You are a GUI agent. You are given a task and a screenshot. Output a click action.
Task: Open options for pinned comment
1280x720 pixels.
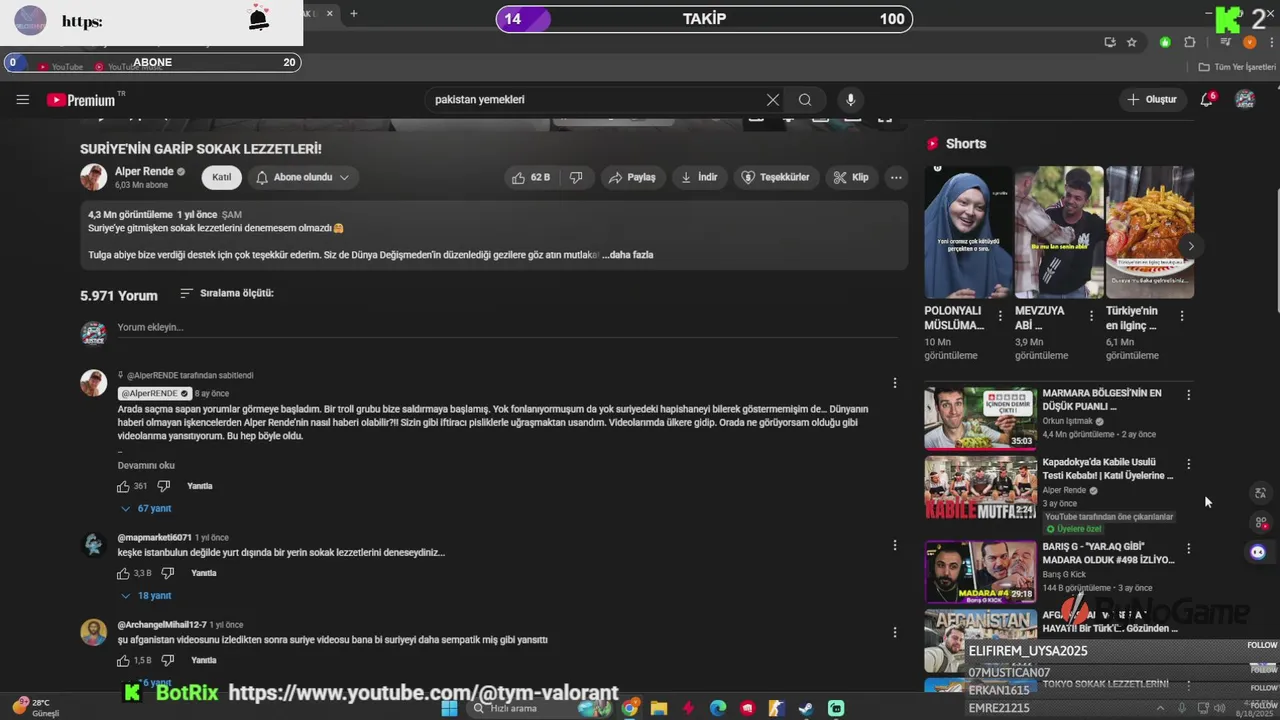click(x=895, y=383)
